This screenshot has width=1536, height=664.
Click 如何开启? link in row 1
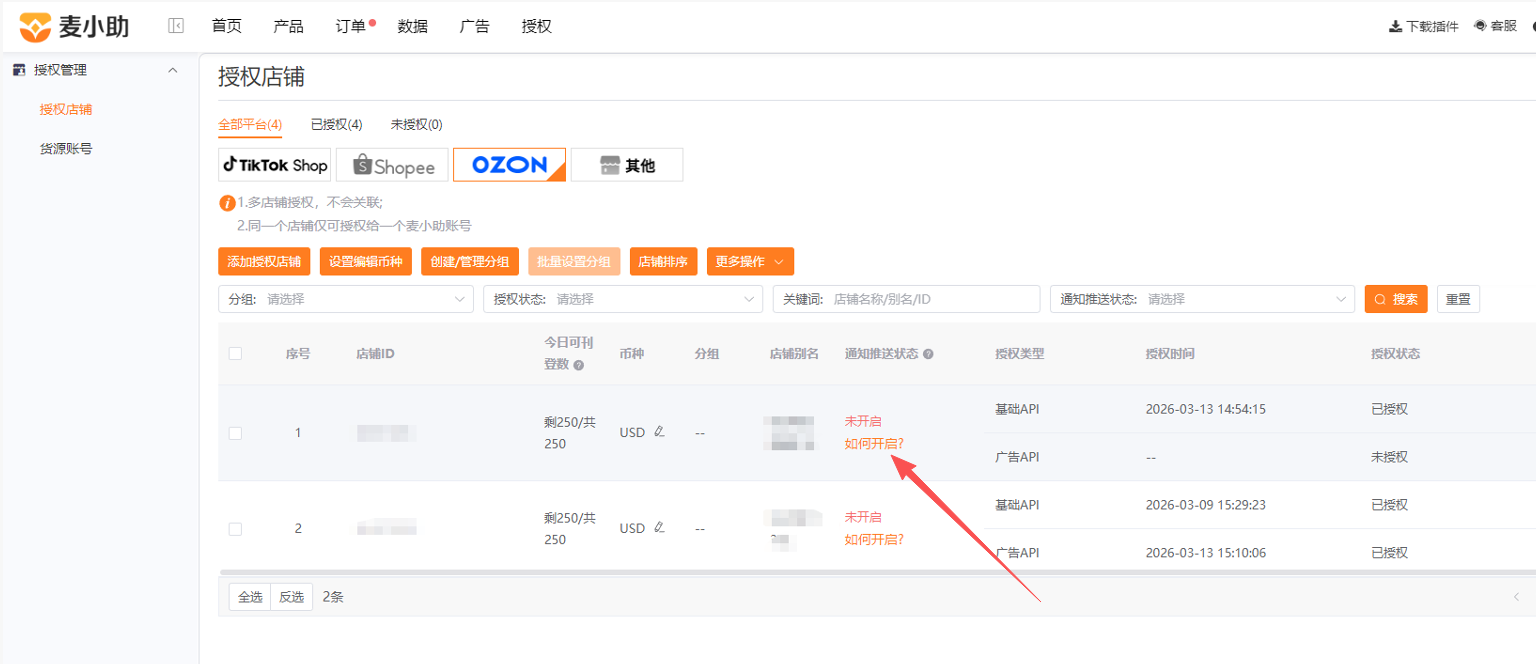click(x=874, y=443)
